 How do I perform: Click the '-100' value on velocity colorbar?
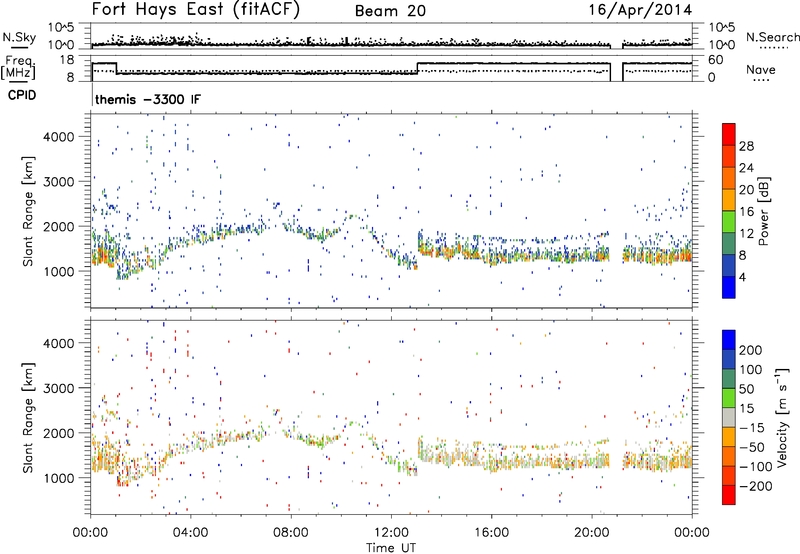coord(754,467)
